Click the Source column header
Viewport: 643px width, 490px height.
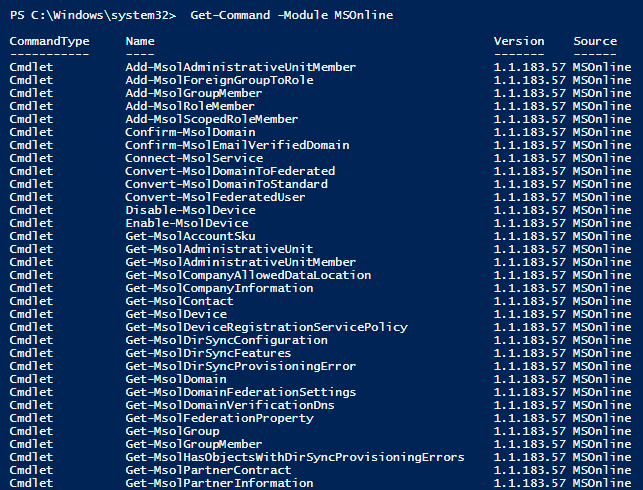pos(595,41)
